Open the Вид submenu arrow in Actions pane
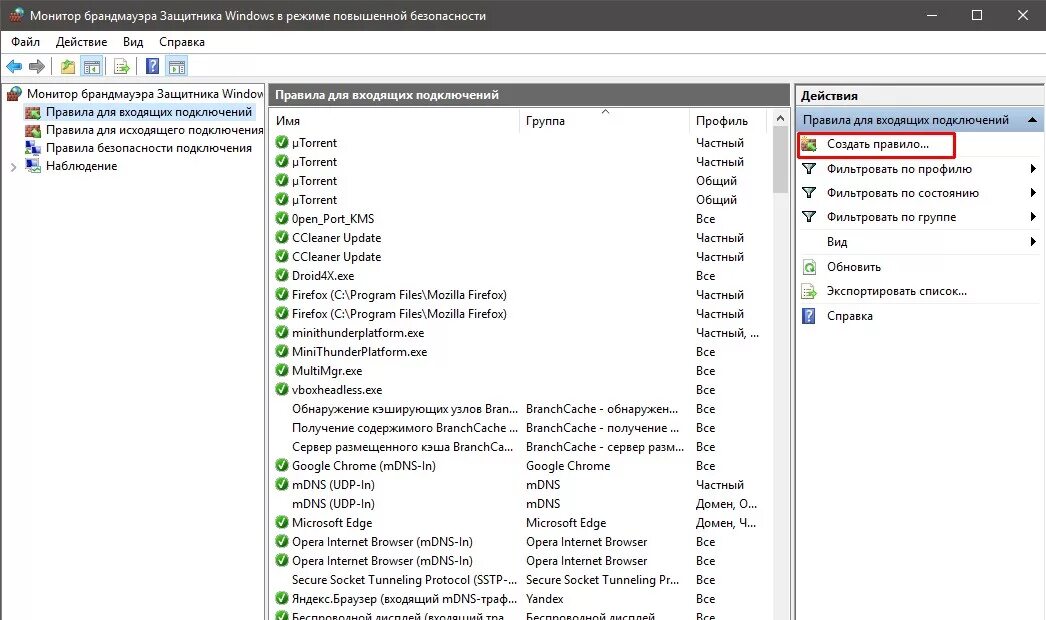This screenshot has height=620, width=1046. tap(1033, 242)
